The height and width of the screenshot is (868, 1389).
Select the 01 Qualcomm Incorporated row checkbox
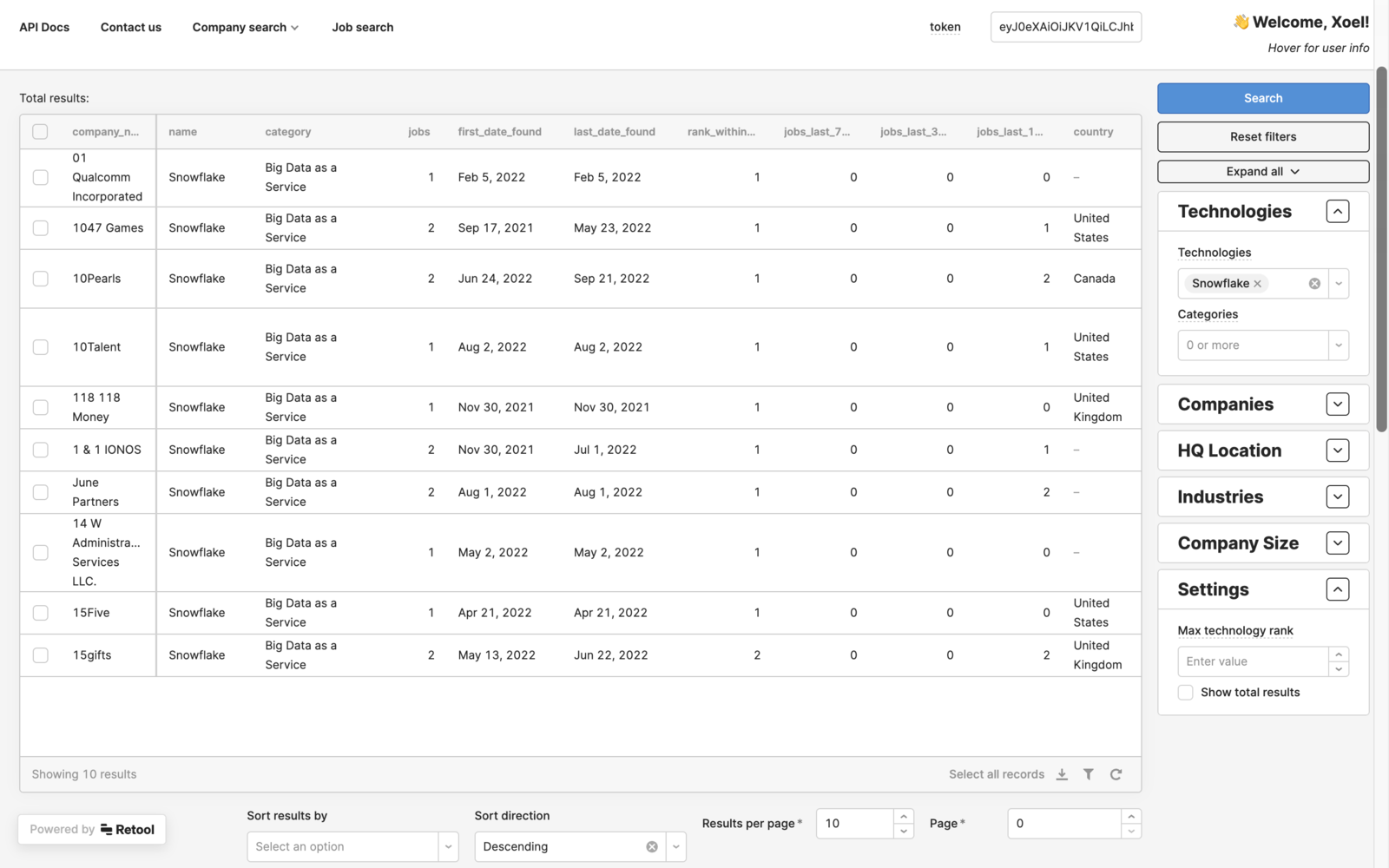40,177
